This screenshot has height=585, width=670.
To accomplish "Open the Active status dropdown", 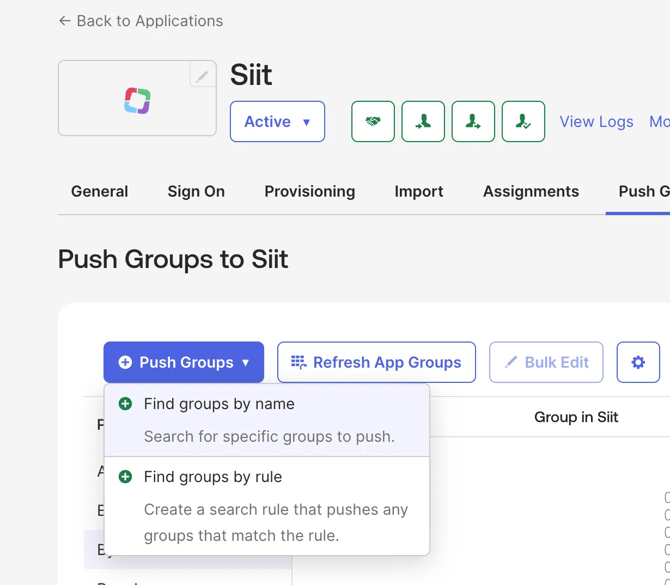I will (277, 122).
